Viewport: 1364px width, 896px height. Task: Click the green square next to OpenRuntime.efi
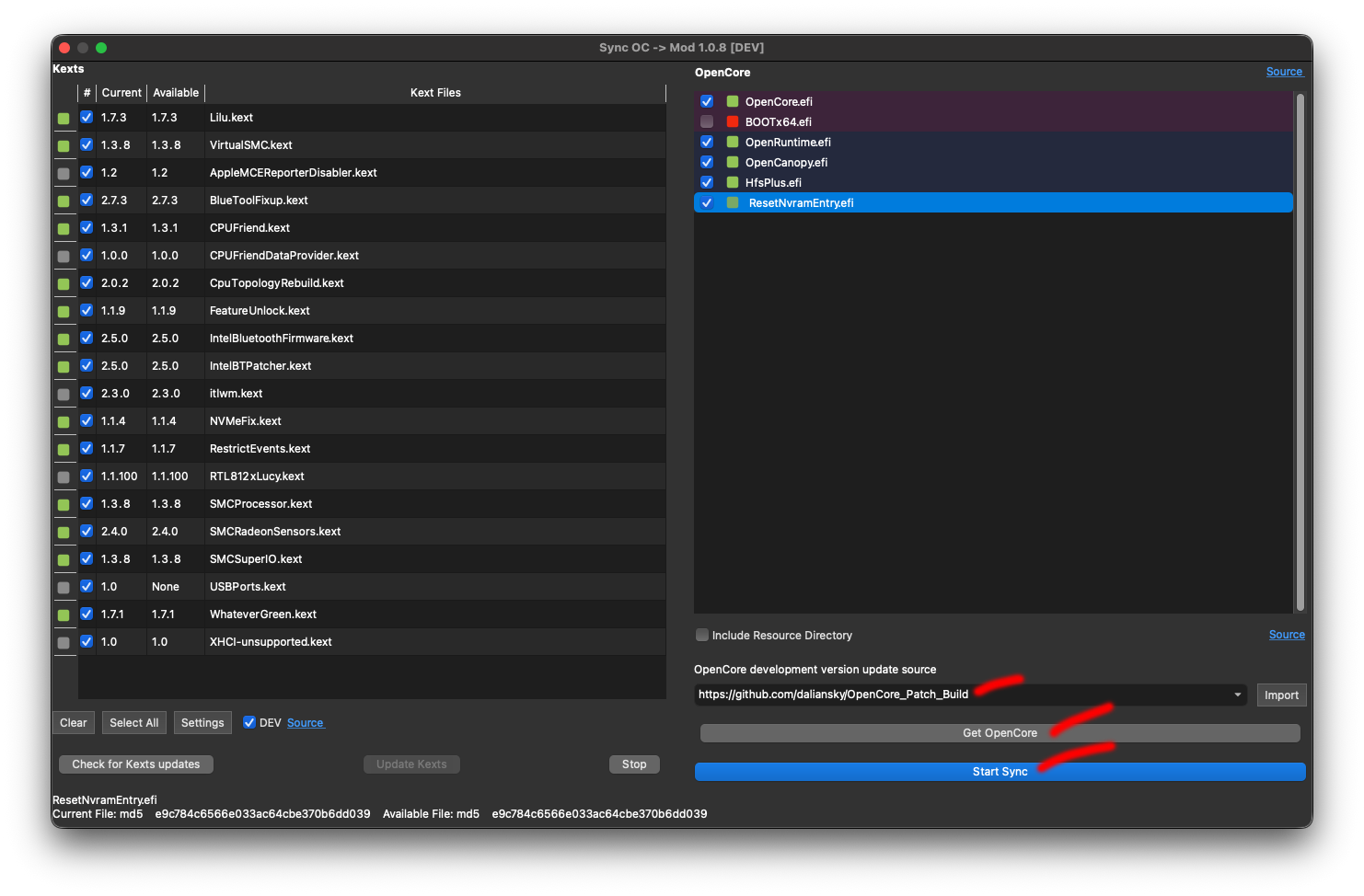coord(733,142)
